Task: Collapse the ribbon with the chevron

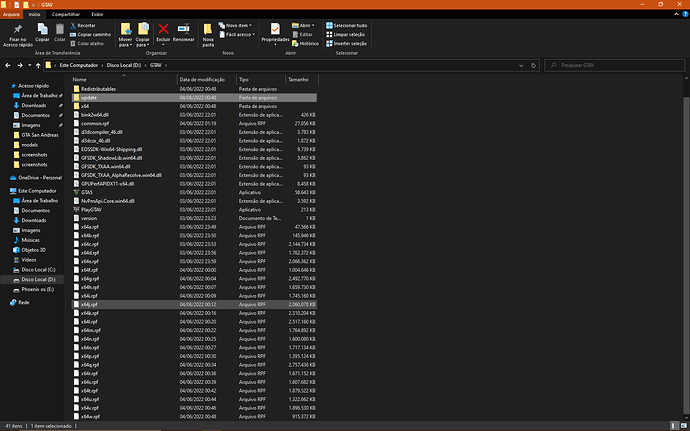Action: (676, 14)
